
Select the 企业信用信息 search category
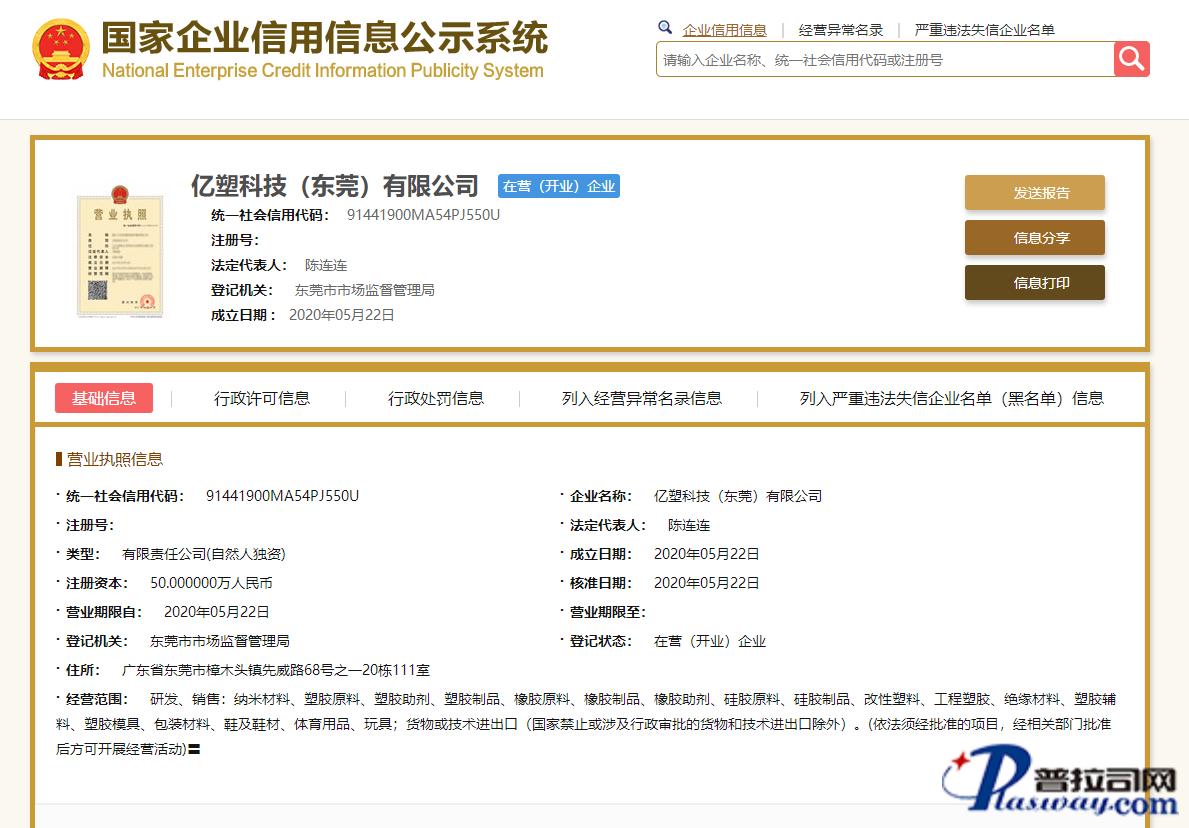724,30
